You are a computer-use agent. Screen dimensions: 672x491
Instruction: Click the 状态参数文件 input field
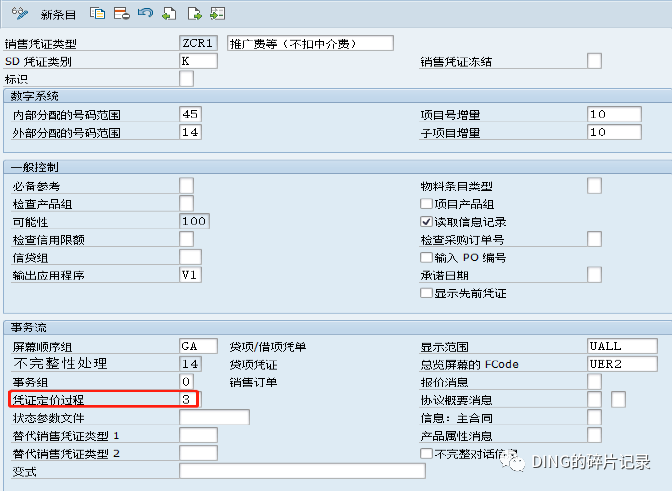point(214,417)
